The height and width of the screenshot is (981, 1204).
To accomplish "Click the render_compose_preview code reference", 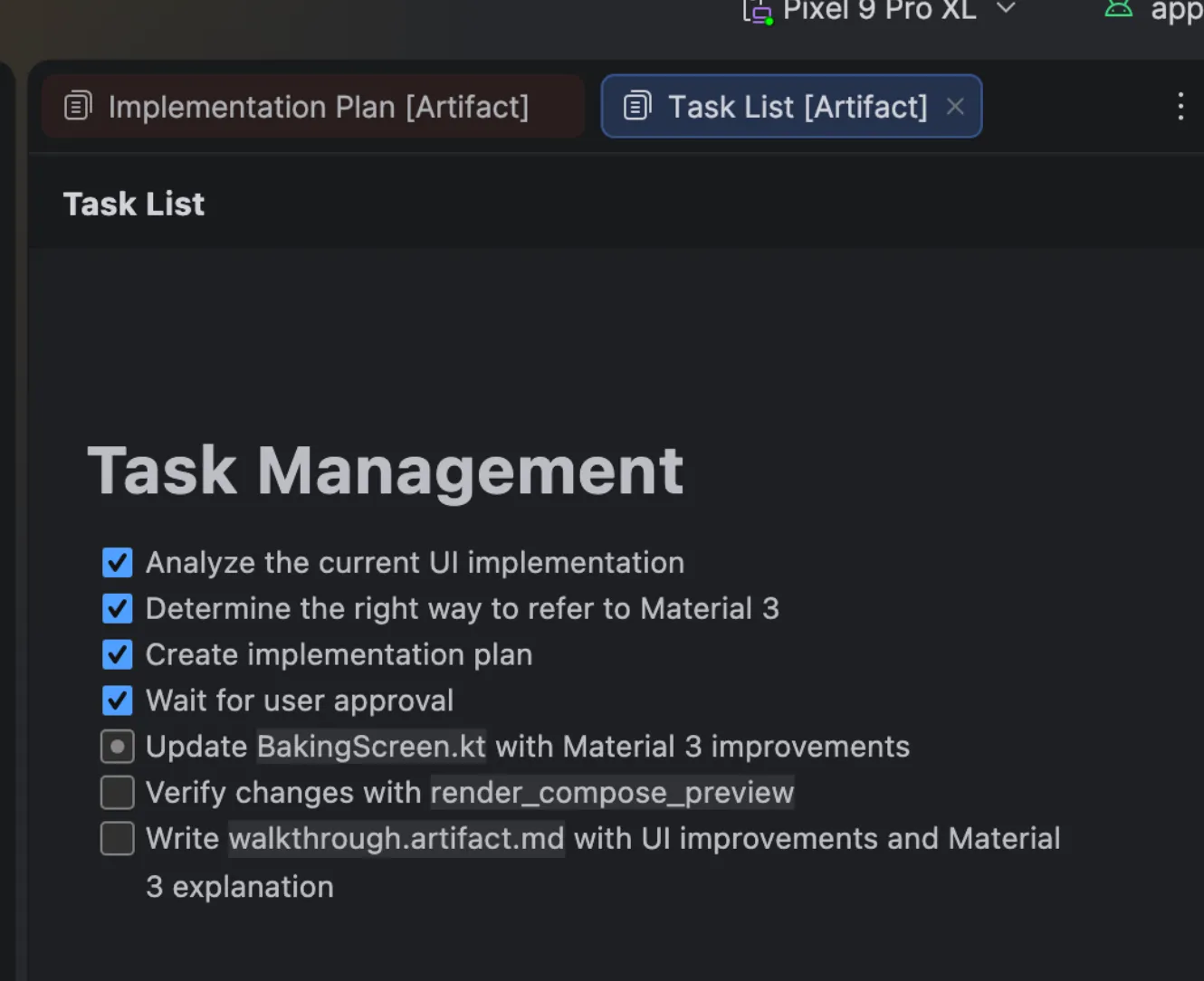I will tap(611, 793).
